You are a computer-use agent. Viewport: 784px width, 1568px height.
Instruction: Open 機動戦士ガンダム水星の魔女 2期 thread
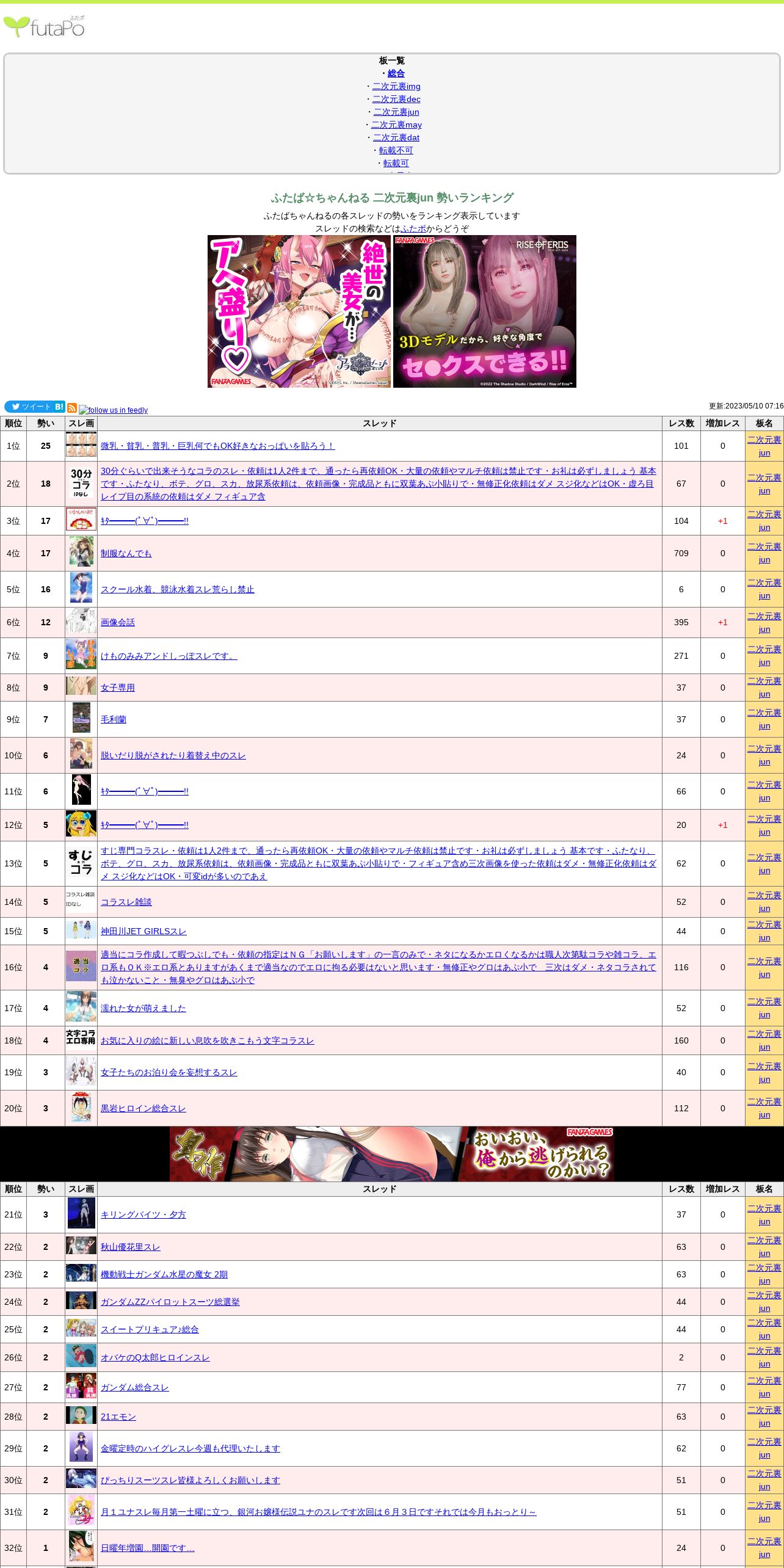[164, 1274]
